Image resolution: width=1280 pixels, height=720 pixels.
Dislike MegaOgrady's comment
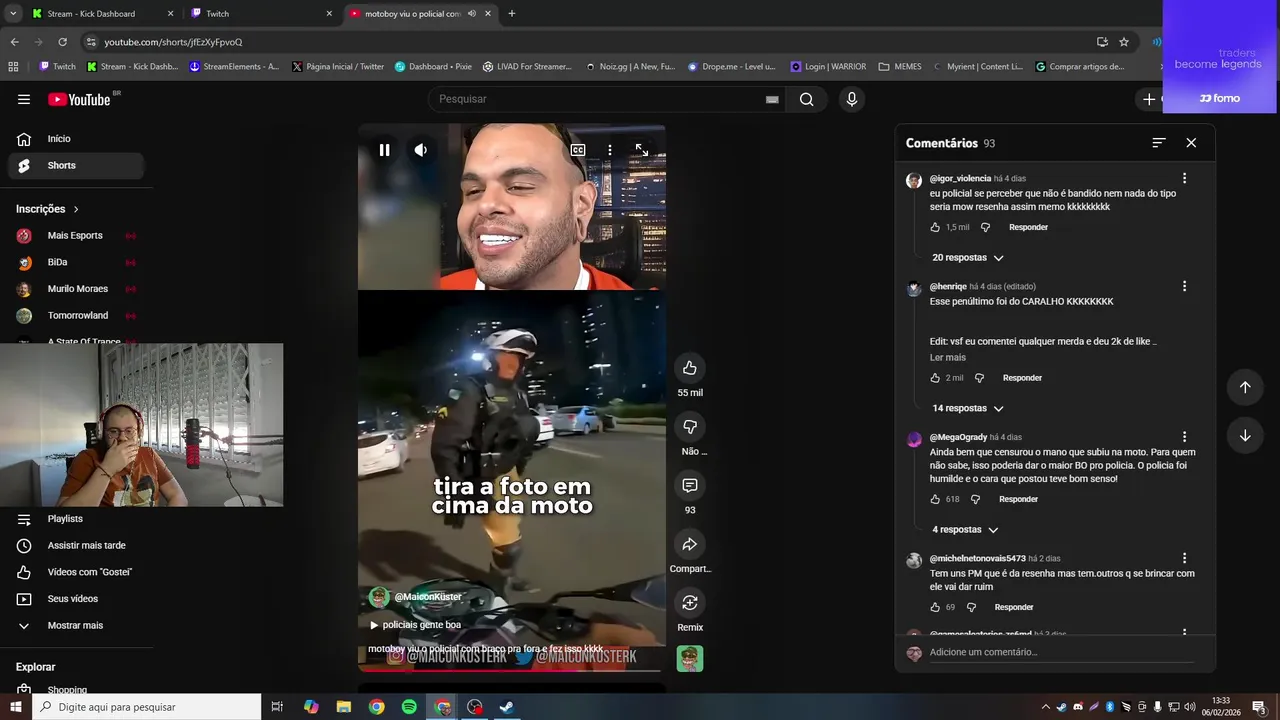click(x=975, y=499)
